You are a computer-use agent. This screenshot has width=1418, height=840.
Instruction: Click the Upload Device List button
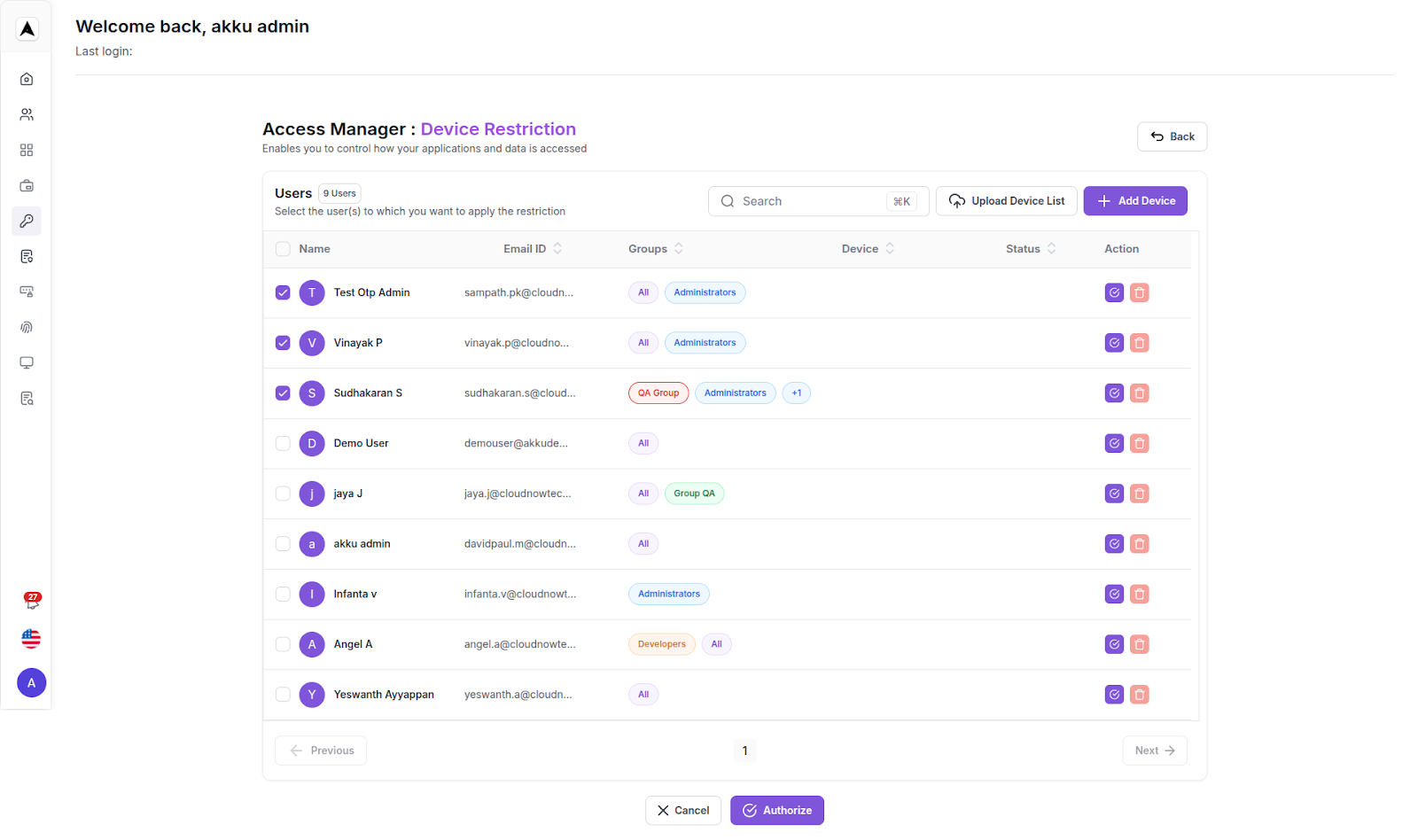(x=1006, y=201)
